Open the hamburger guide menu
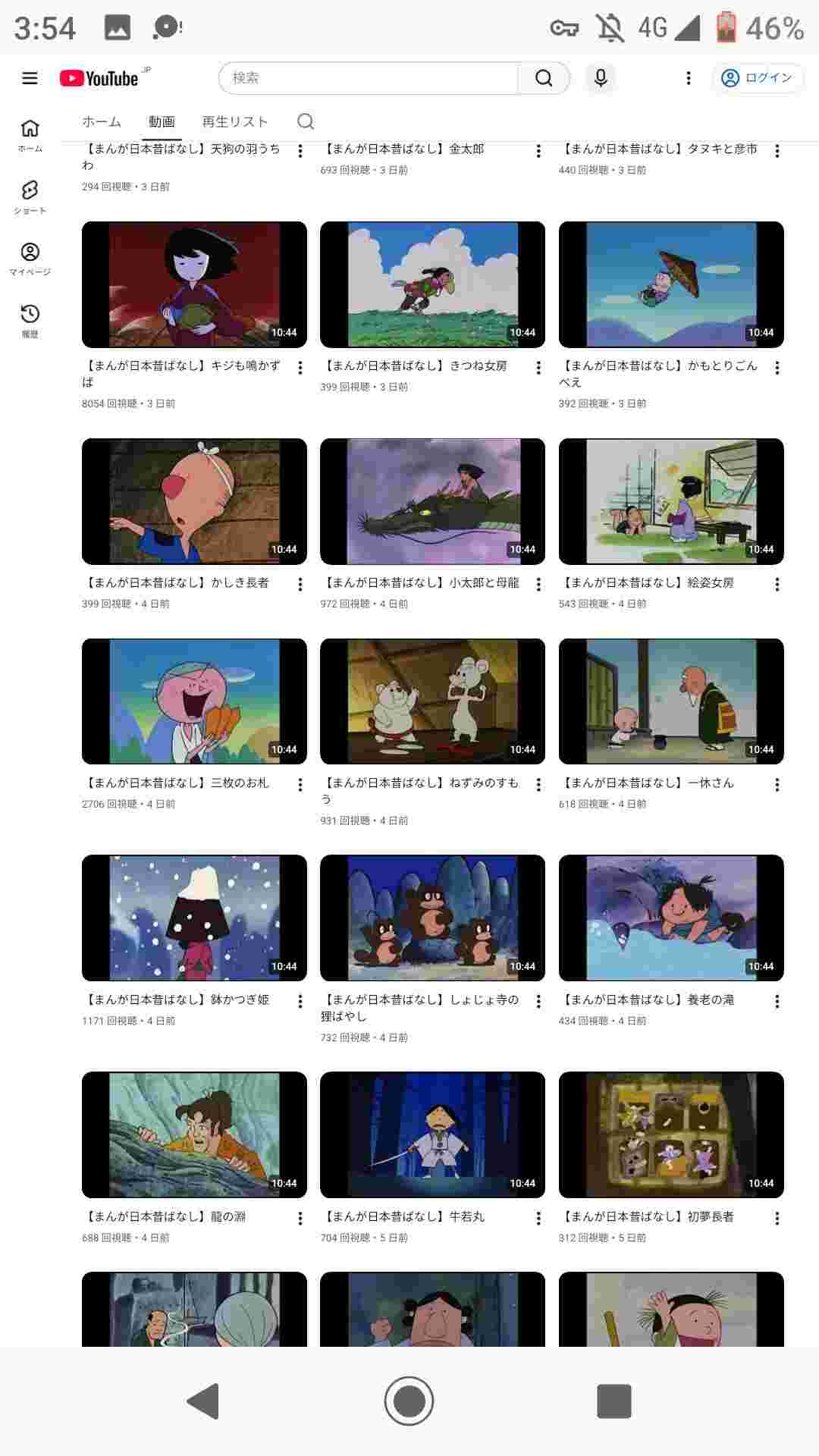Image resolution: width=819 pixels, height=1456 pixels. click(30, 78)
